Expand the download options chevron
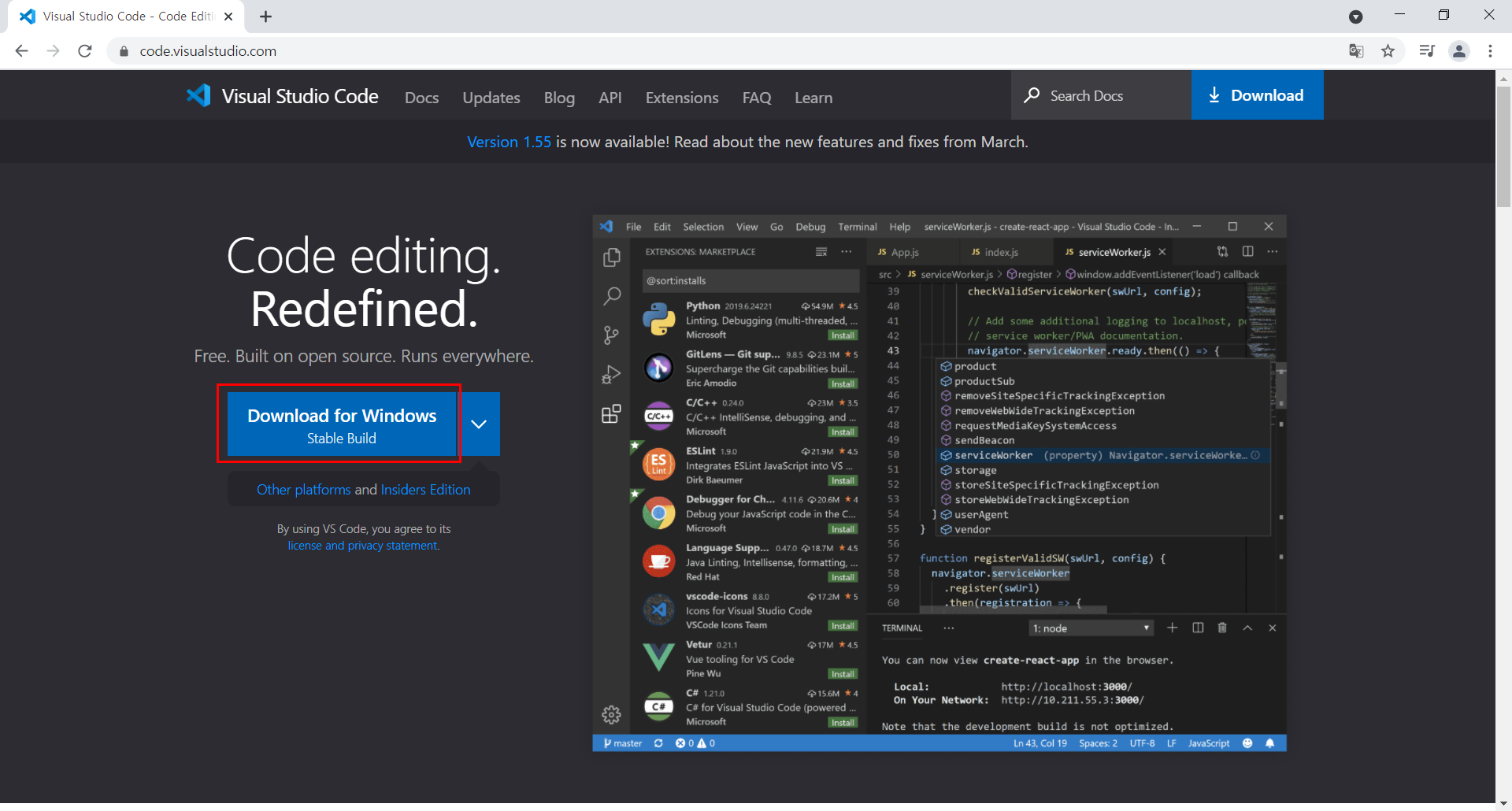 pyautogui.click(x=479, y=424)
